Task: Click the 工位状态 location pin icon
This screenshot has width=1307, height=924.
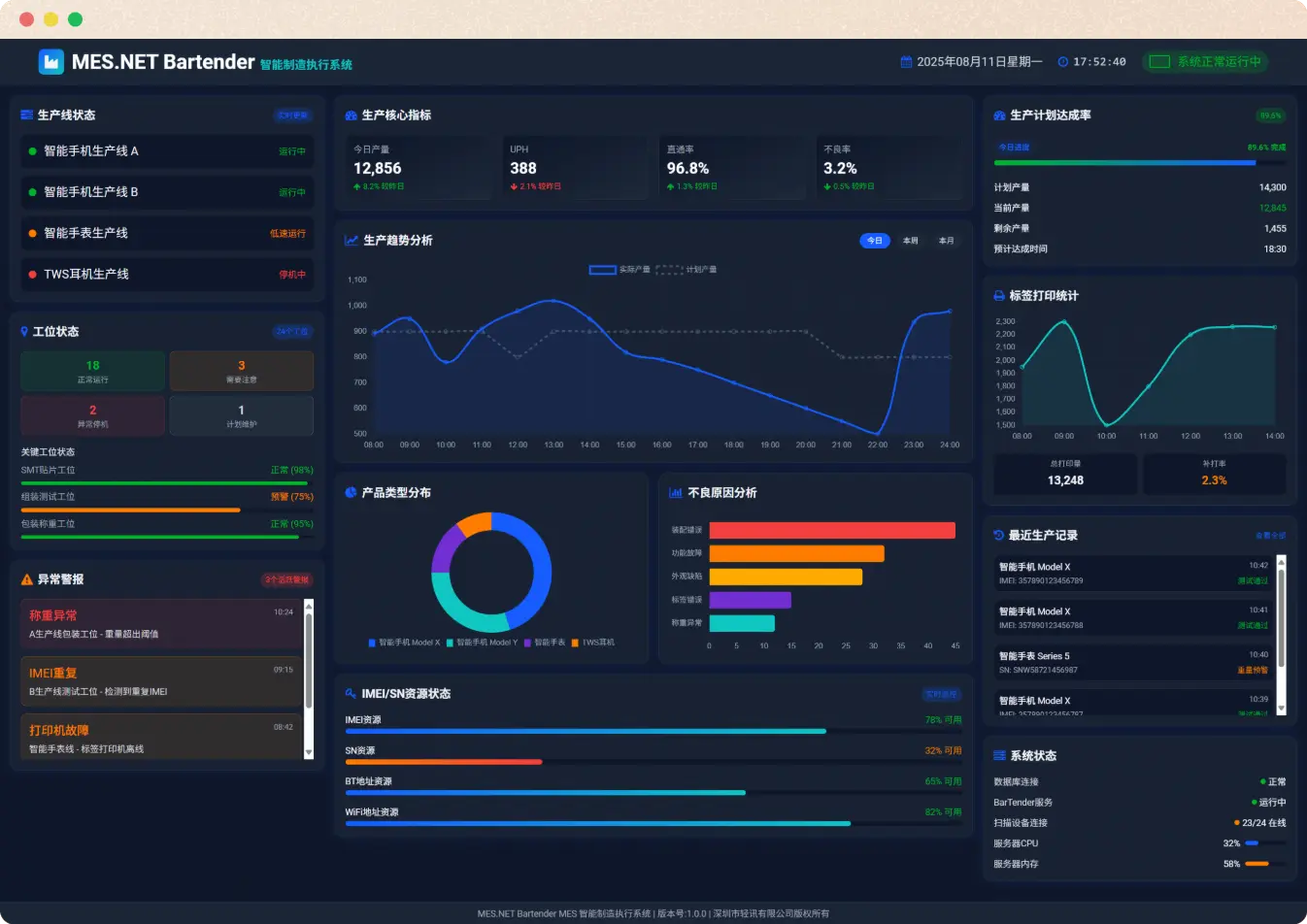Action: [x=24, y=332]
